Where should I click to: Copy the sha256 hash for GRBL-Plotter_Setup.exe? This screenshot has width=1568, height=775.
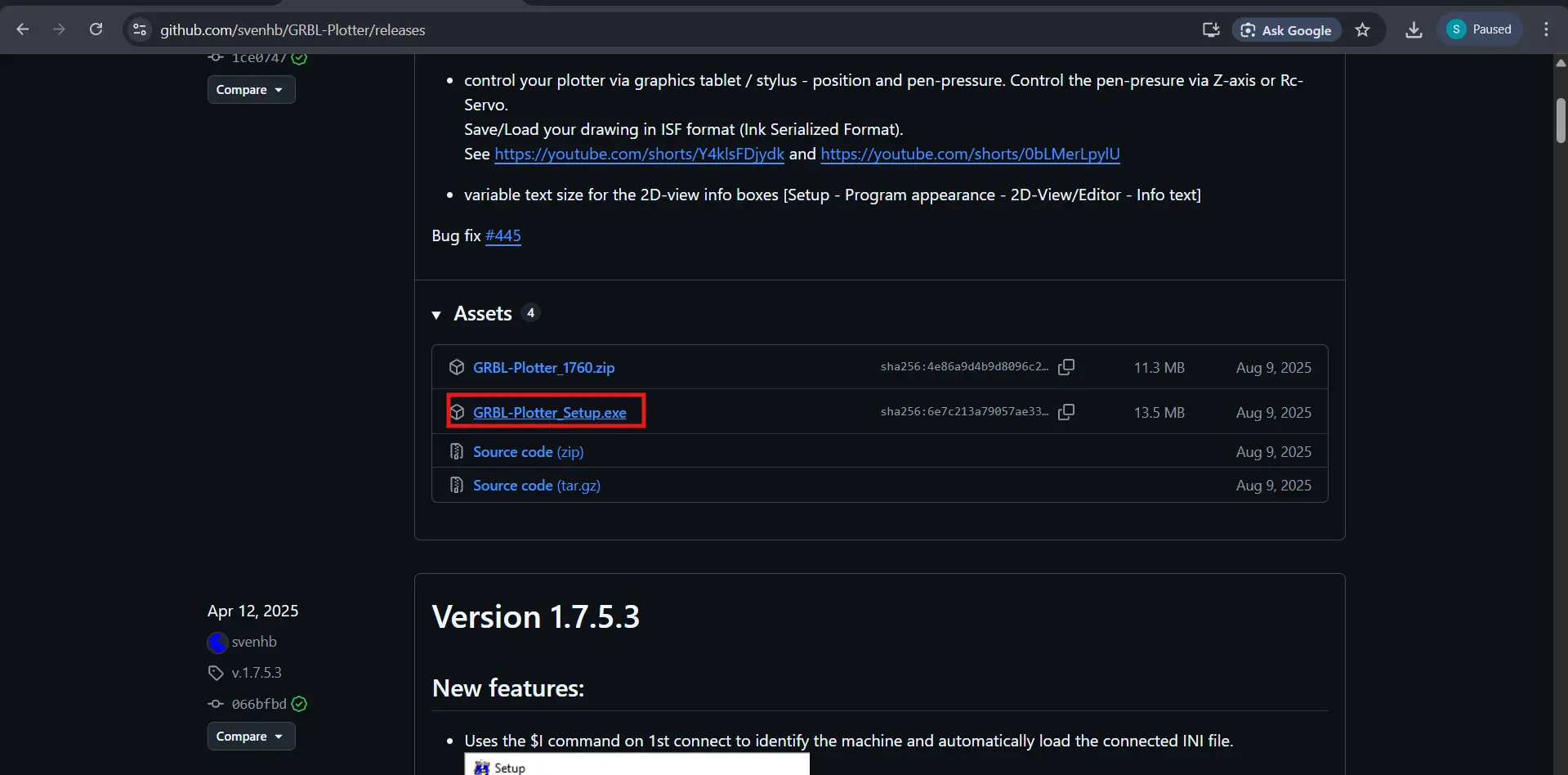1066,411
